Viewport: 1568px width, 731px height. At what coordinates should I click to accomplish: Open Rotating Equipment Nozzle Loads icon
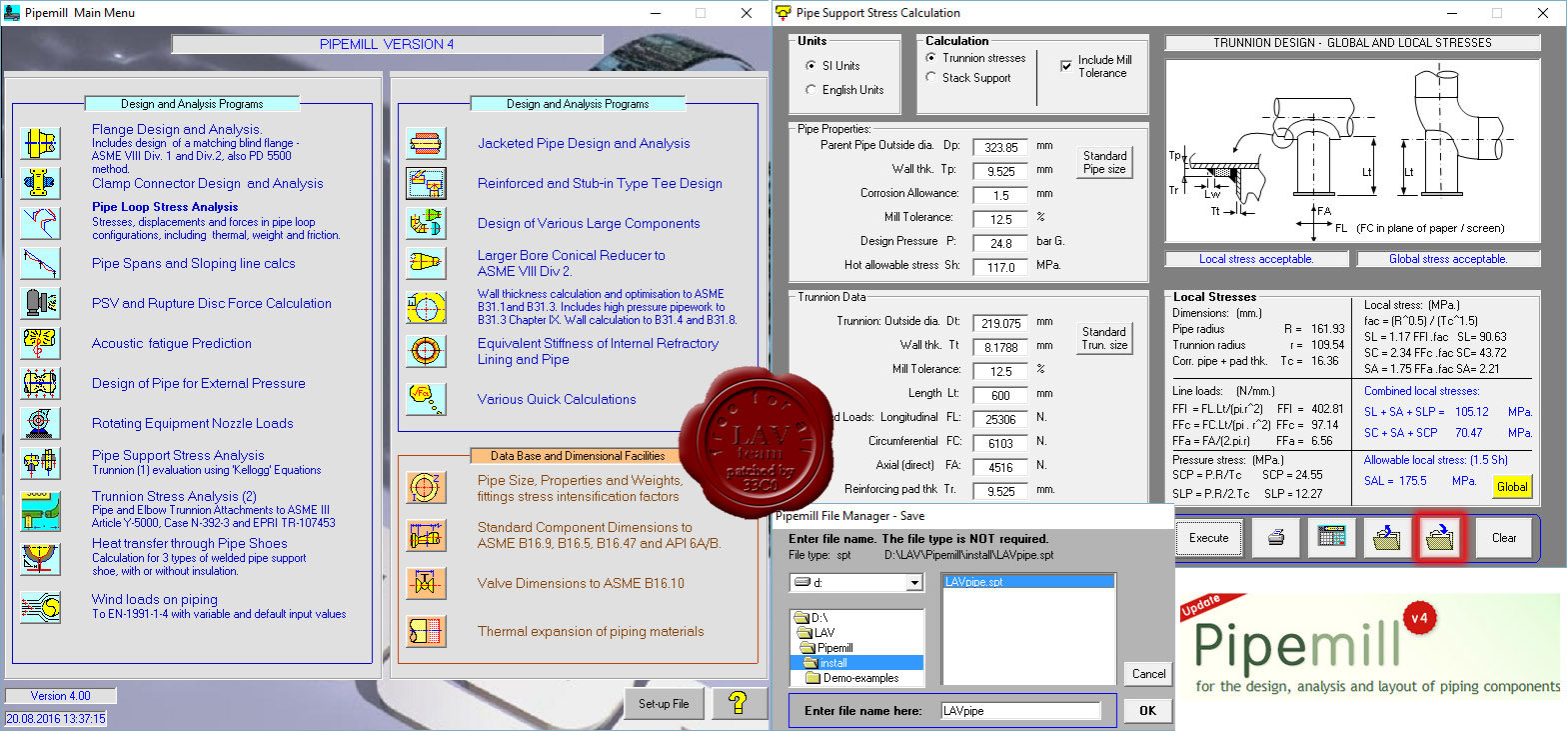click(41, 423)
